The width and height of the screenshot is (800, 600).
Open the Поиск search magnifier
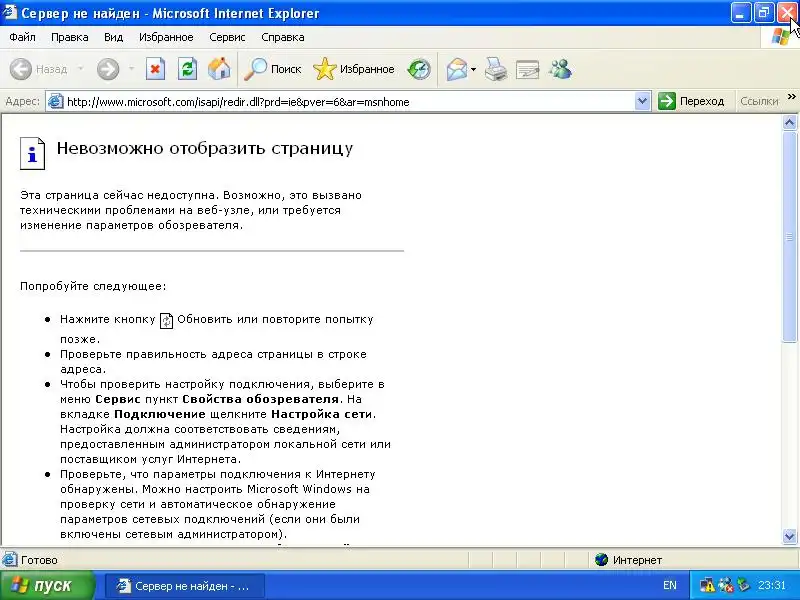pos(272,69)
